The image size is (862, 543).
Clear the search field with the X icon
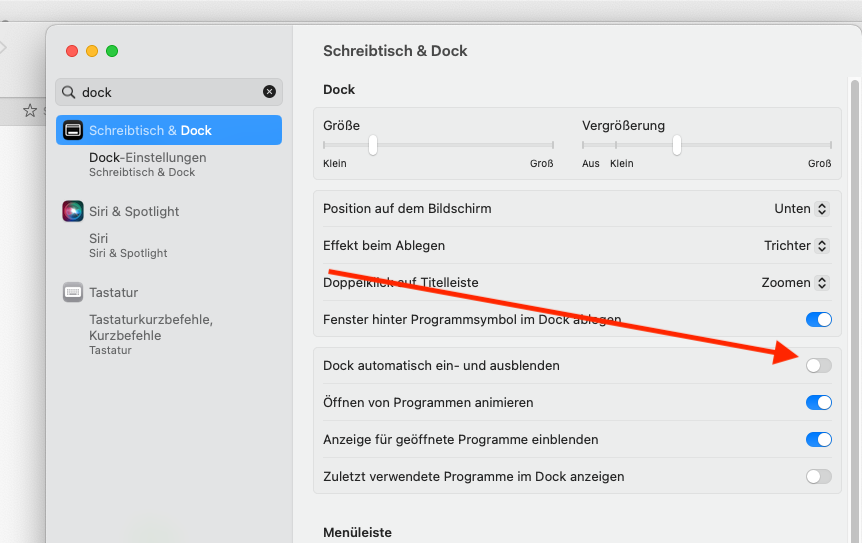[269, 92]
